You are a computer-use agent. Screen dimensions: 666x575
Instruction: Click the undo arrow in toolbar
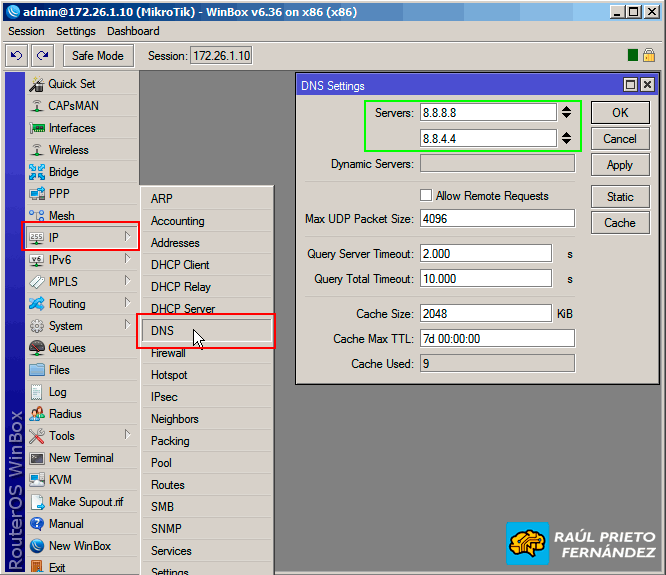click(x=16, y=55)
